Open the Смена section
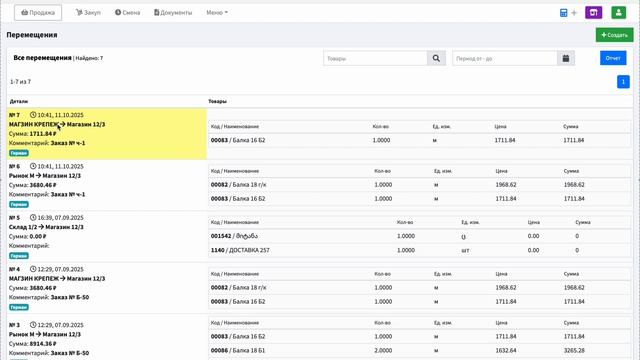This screenshot has width=640, height=360. [x=127, y=13]
